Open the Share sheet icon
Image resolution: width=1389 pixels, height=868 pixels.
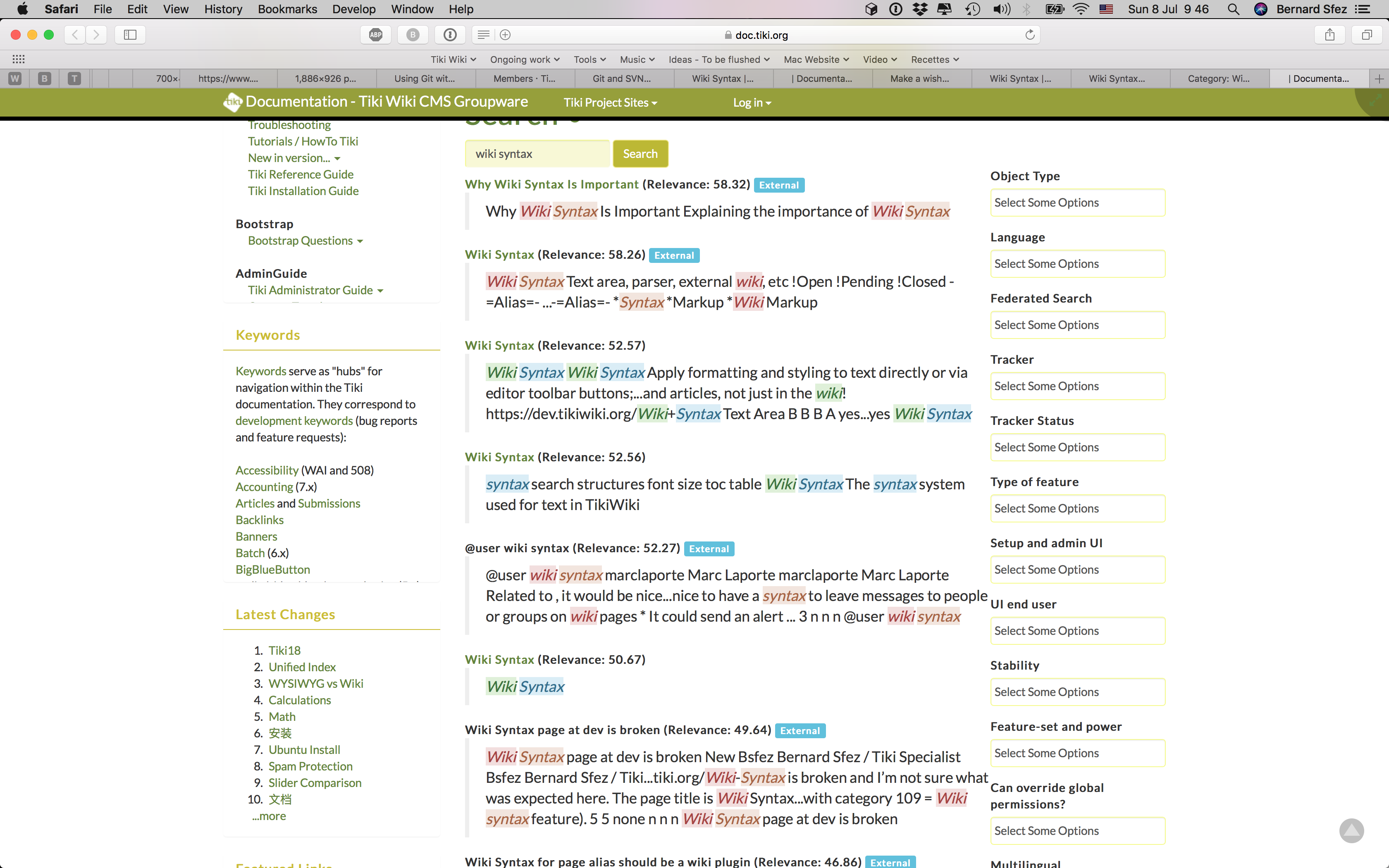point(1330,35)
